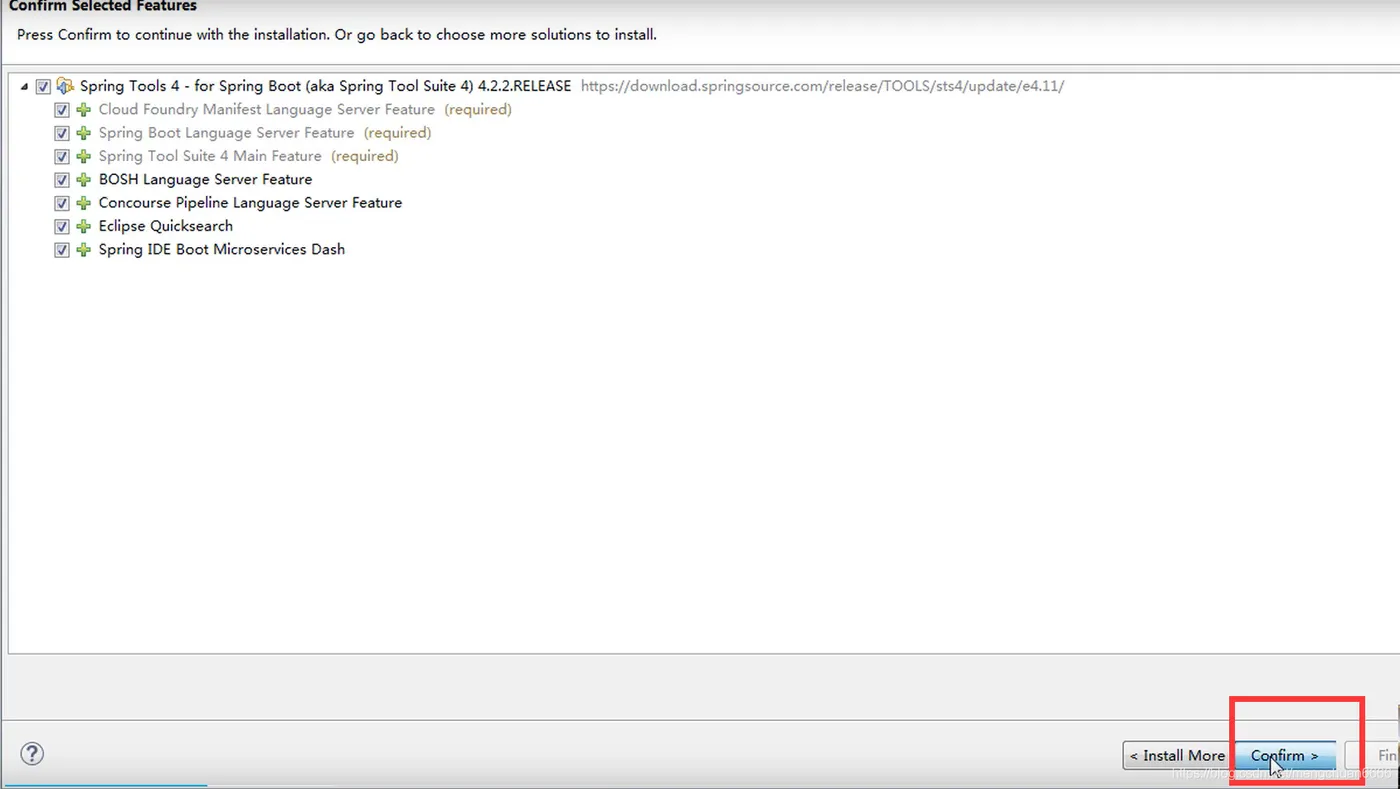
Task: Click the plus icon beside BOSH Language Server
Action: (x=83, y=180)
